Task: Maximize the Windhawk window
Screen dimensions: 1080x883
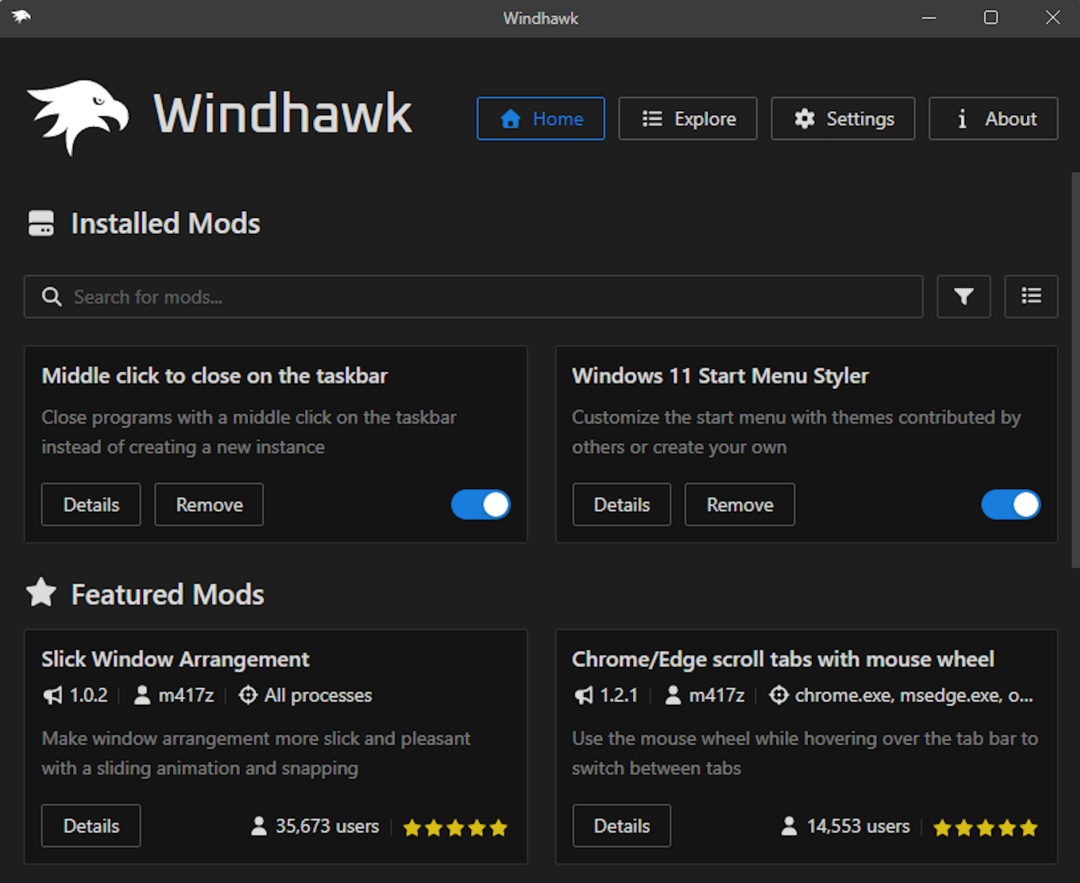Action: tap(990, 18)
